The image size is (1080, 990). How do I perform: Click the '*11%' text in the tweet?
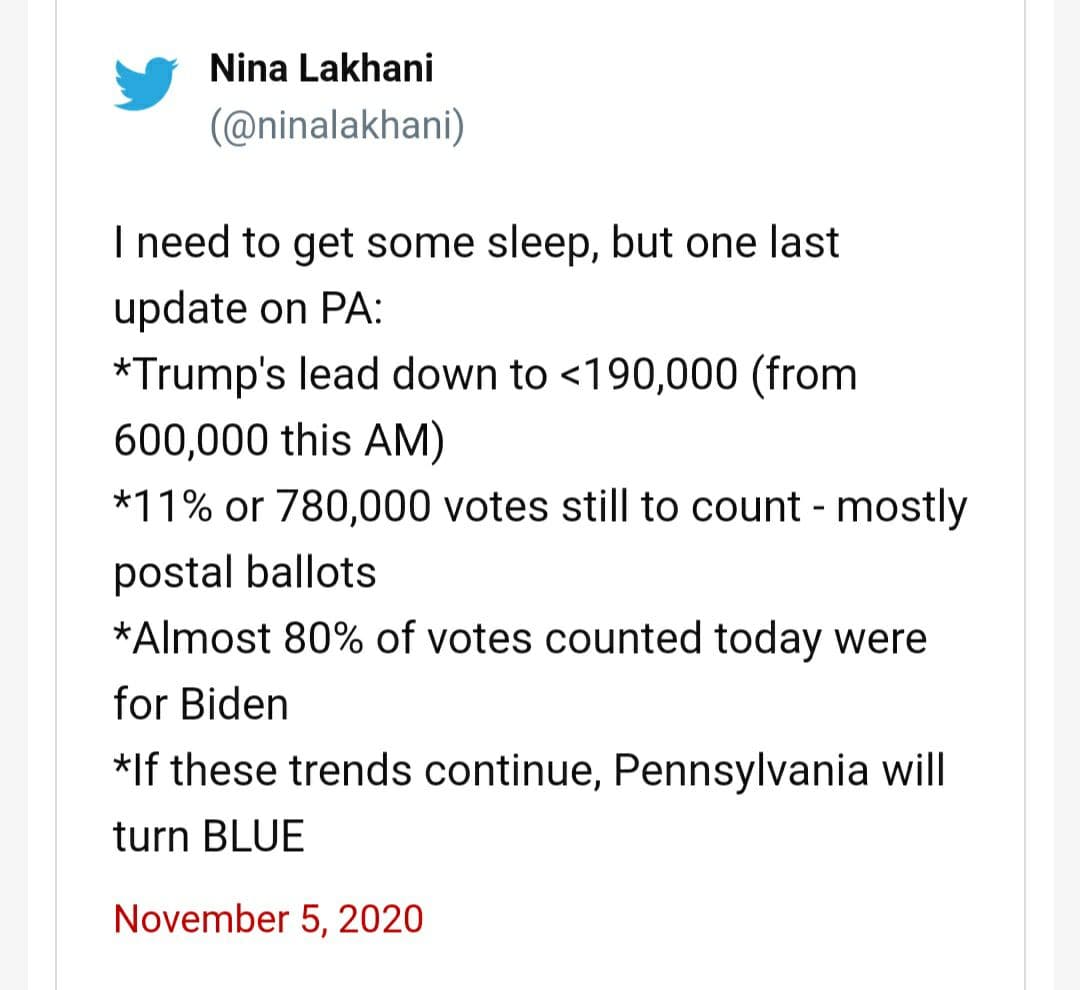[x=164, y=507]
